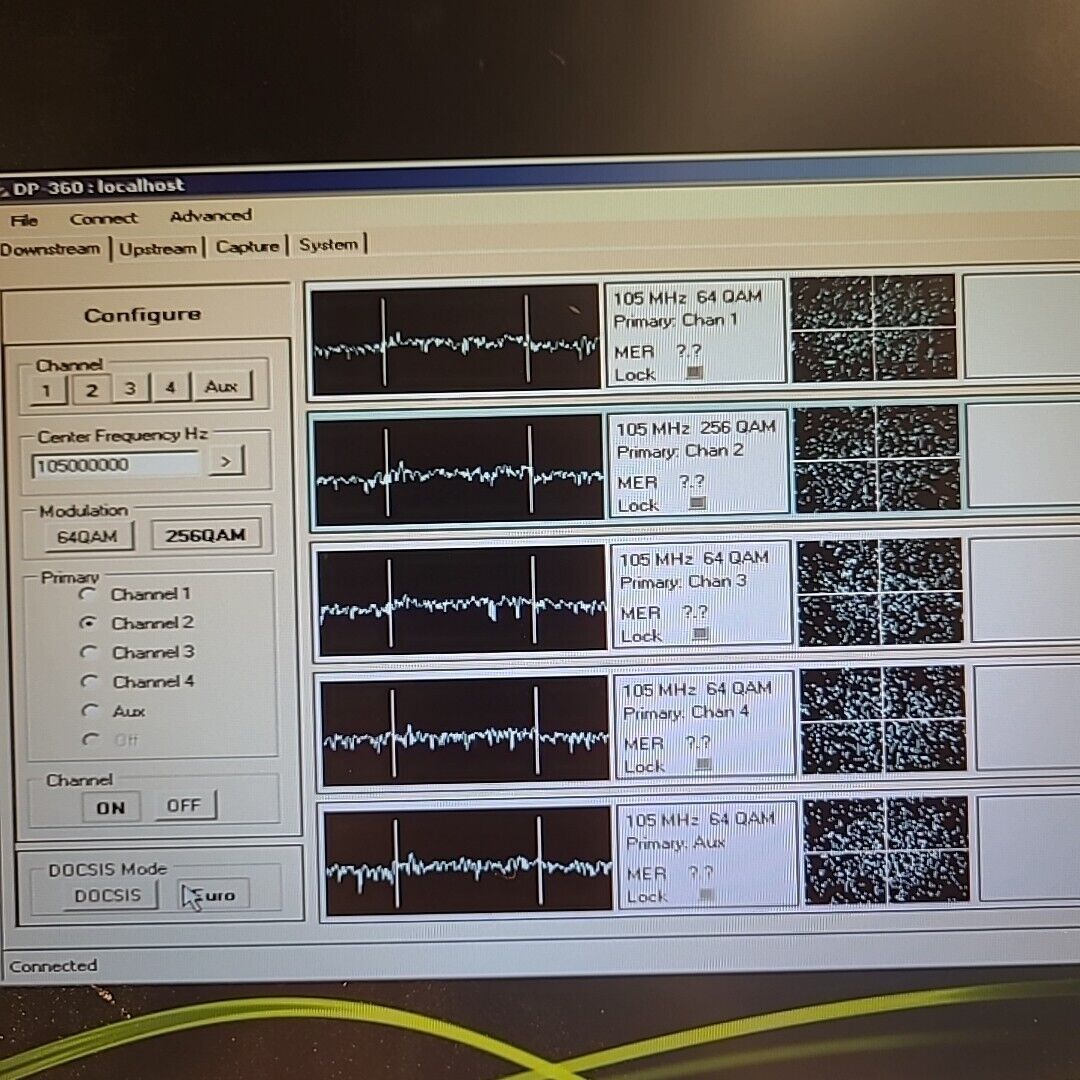Image resolution: width=1080 pixels, height=1080 pixels.
Task: Click the 'Primary: Chan 4' info text
Action: point(686,712)
